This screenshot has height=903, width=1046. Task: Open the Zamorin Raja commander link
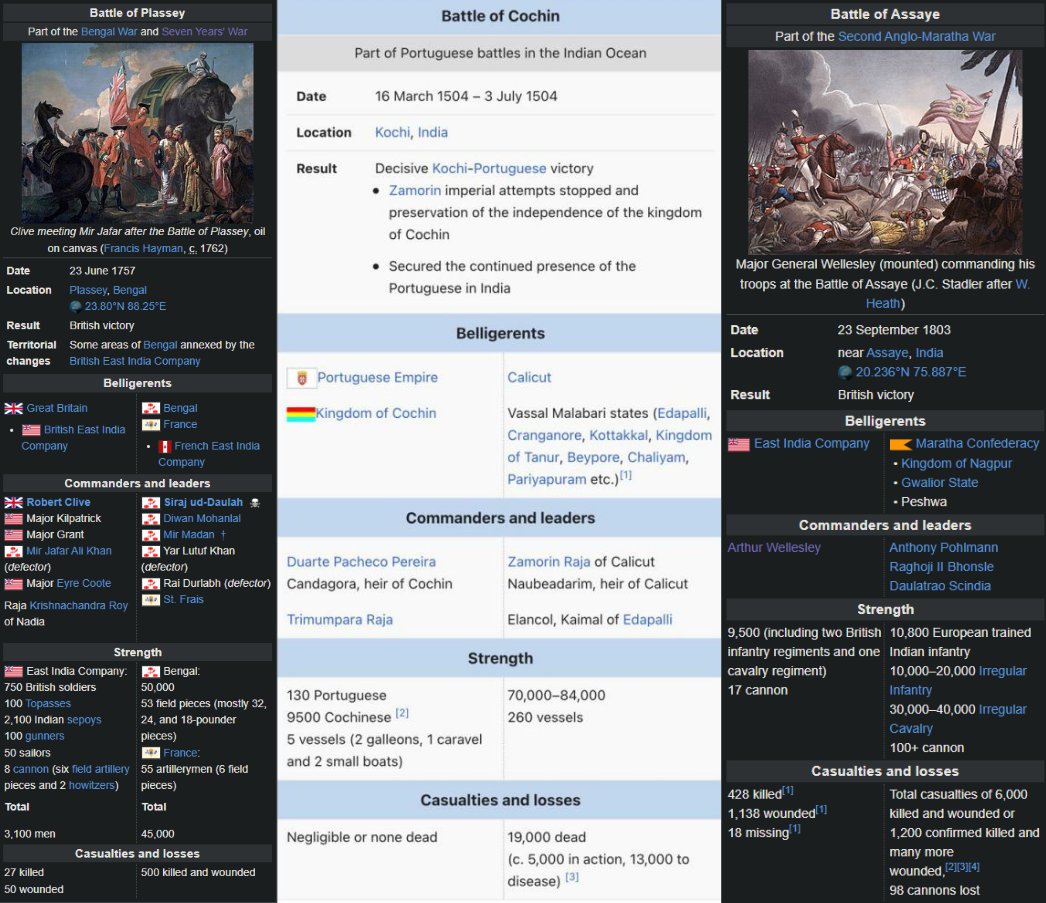tap(548, 562)
